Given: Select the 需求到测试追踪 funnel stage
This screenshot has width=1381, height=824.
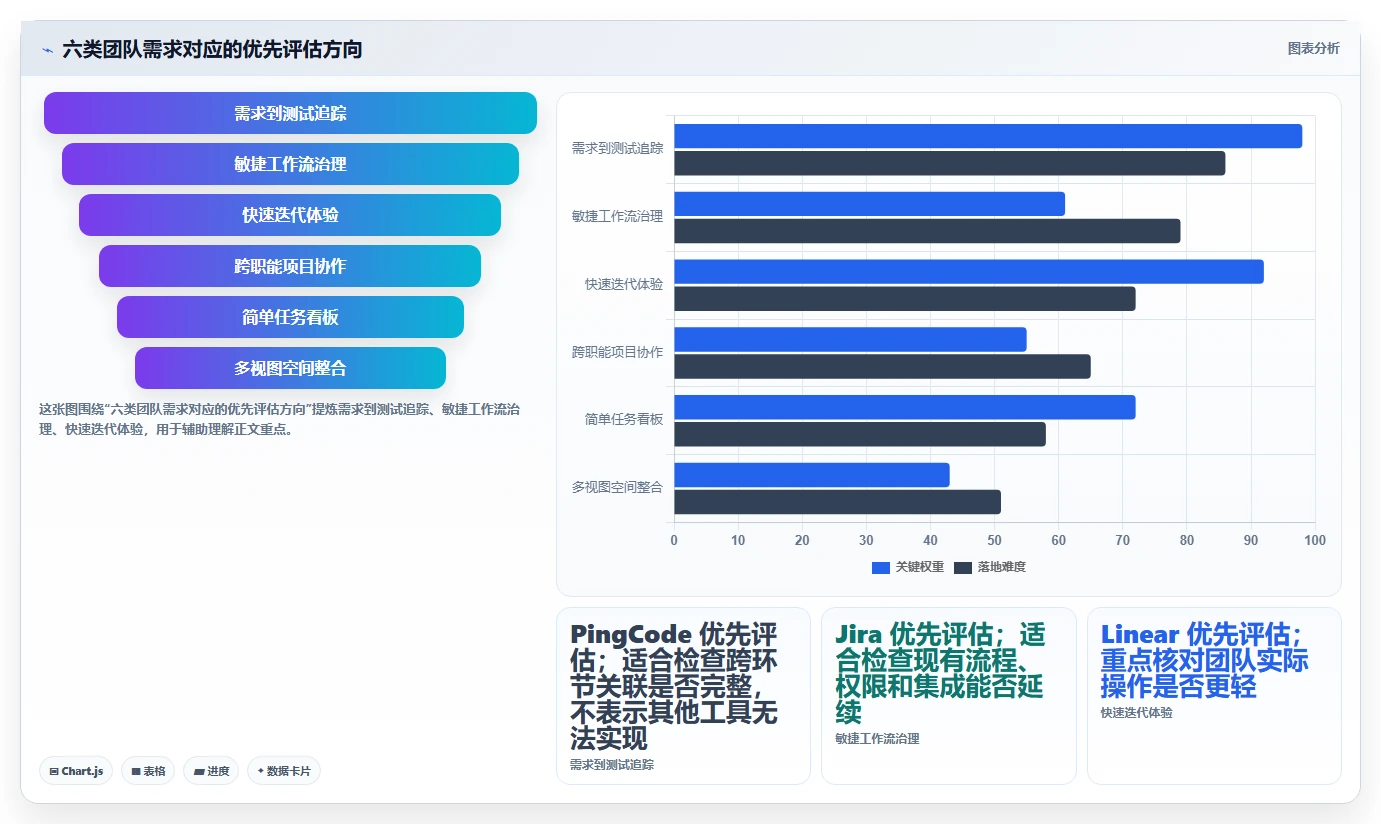Looking at the screenshot, I should tap(290, 113).
